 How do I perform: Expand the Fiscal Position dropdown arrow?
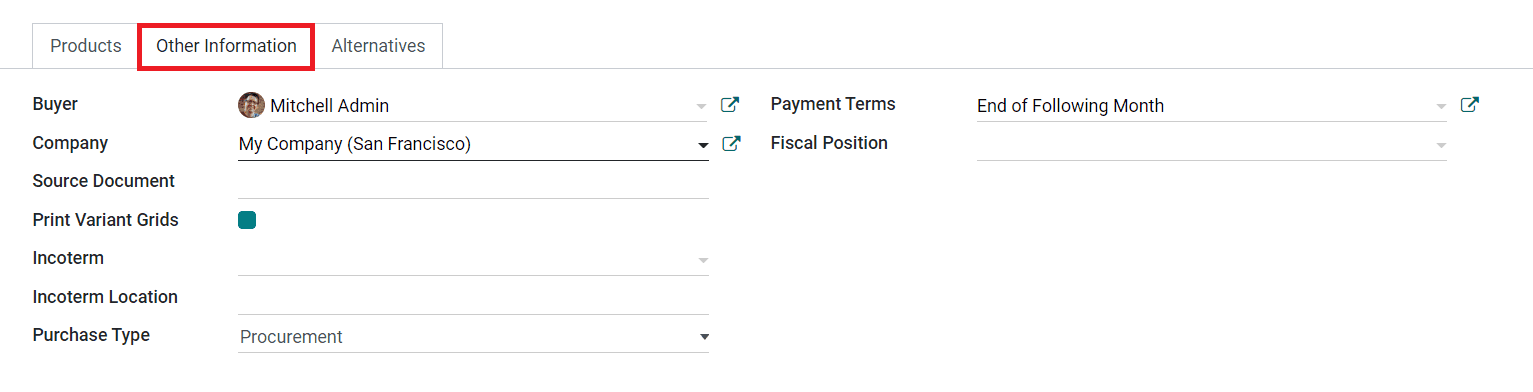1440,145
